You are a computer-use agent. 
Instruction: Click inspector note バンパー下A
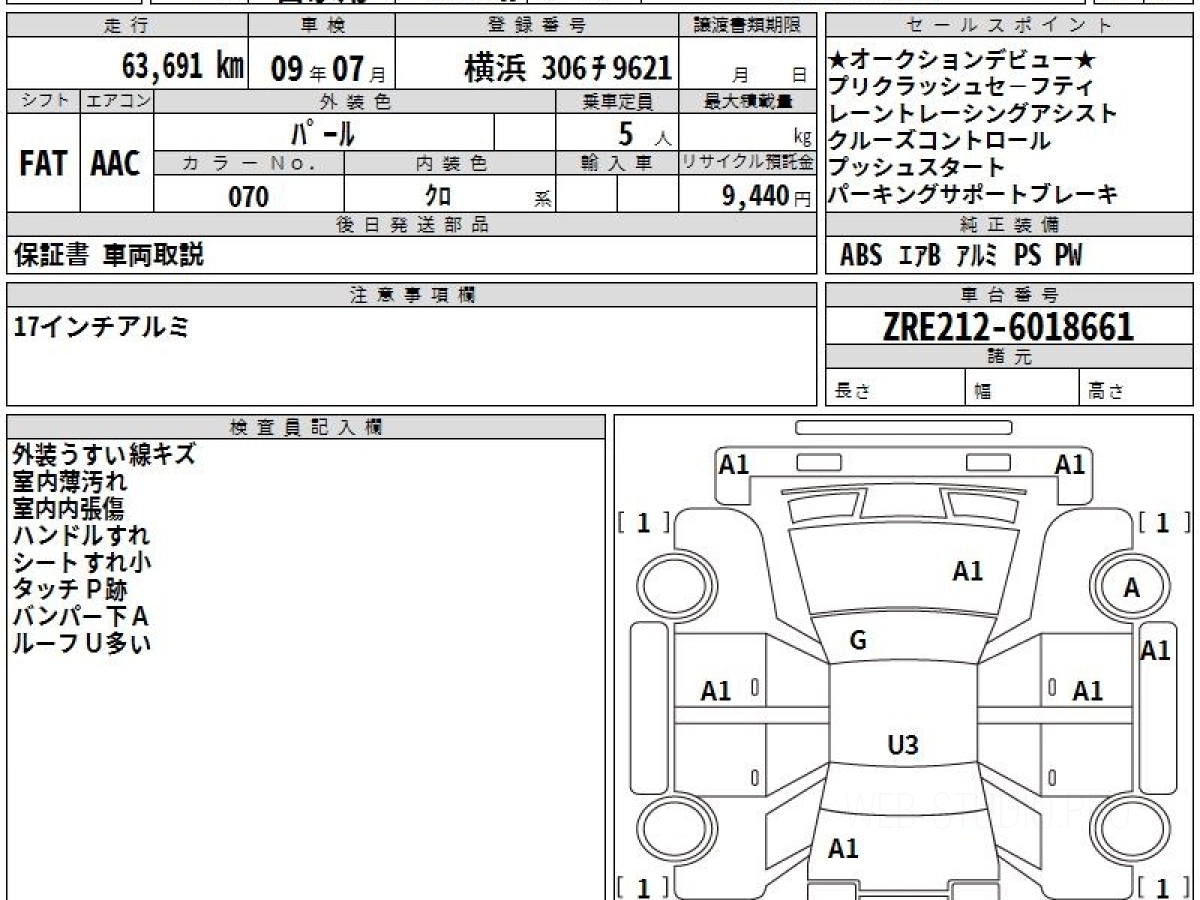coord(80,616)
